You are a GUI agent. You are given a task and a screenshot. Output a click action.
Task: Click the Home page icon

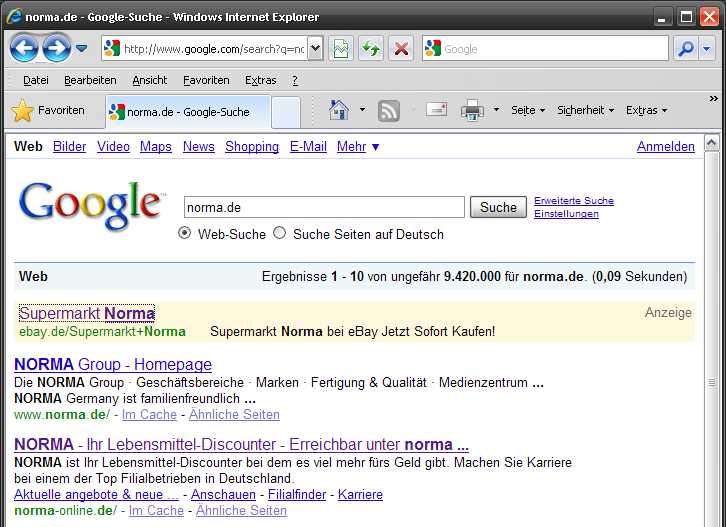coord(339,110)
